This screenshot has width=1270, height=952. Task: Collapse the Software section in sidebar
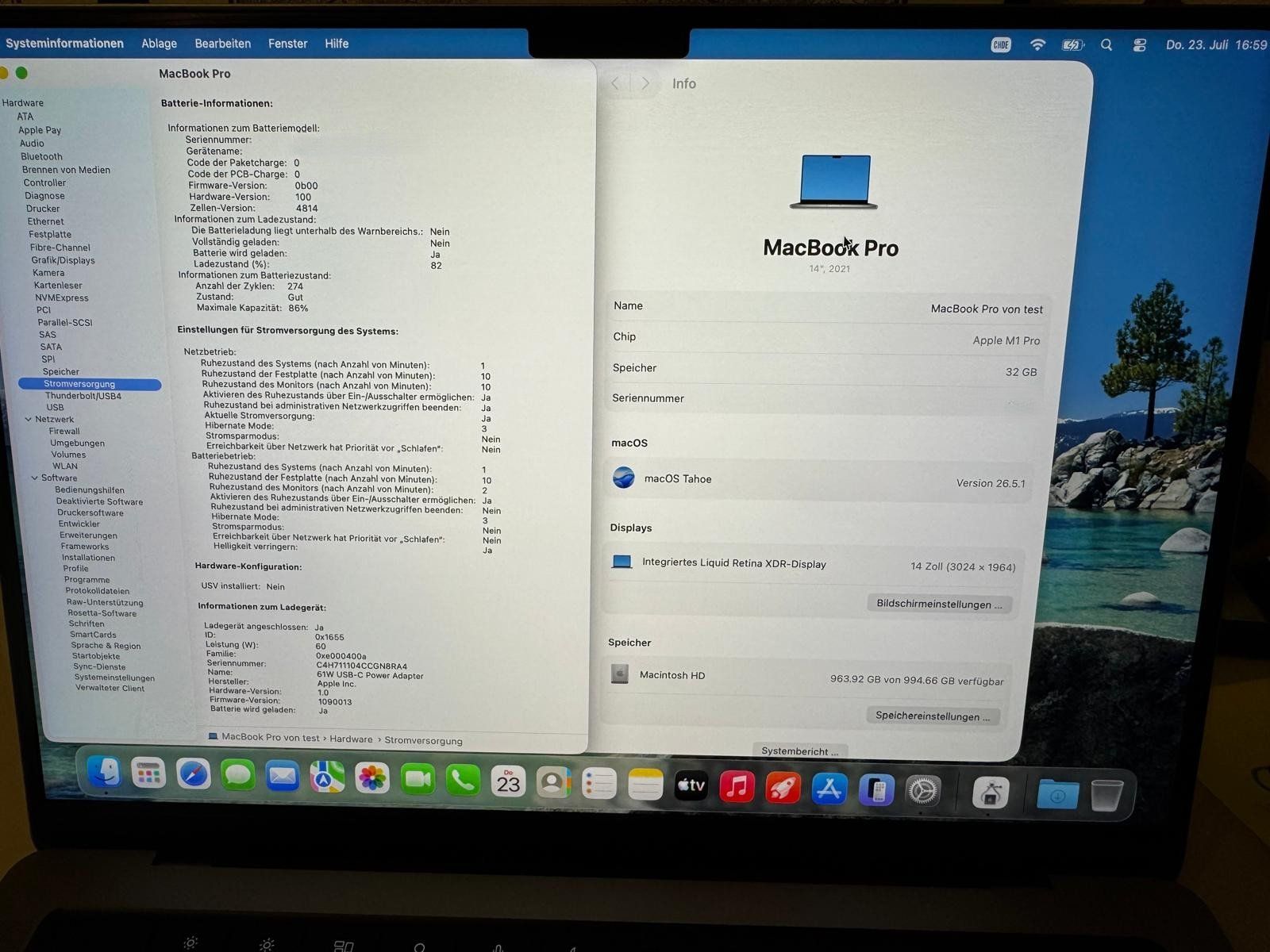34,478
